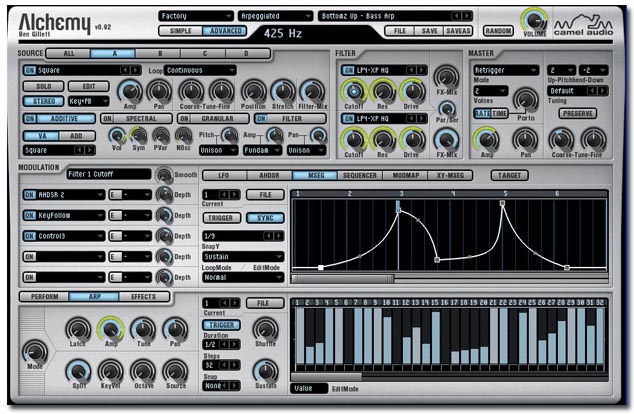Toggle ON for AHDSR 2 modulator

(30, 195)
